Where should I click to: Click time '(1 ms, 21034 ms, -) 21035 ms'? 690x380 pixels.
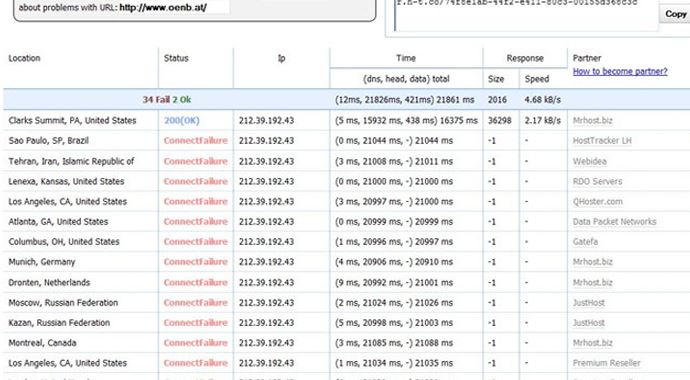tap(394, 363)
